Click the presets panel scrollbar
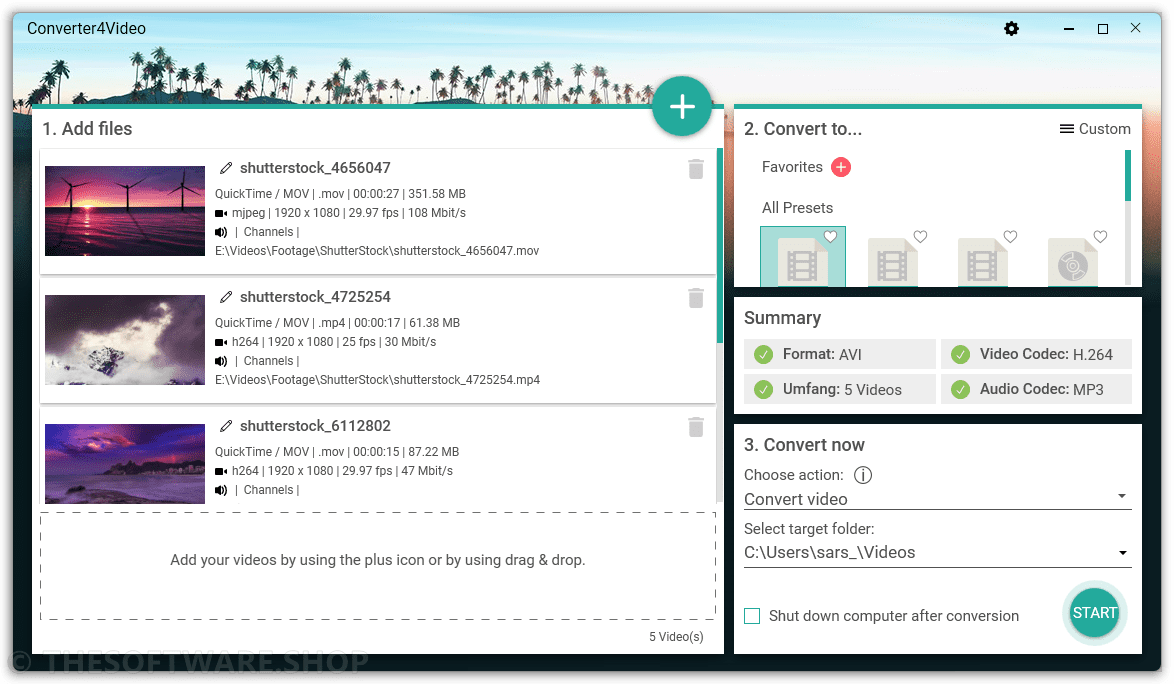This screenshot has height=684, width=1174. click(1128, 176)
